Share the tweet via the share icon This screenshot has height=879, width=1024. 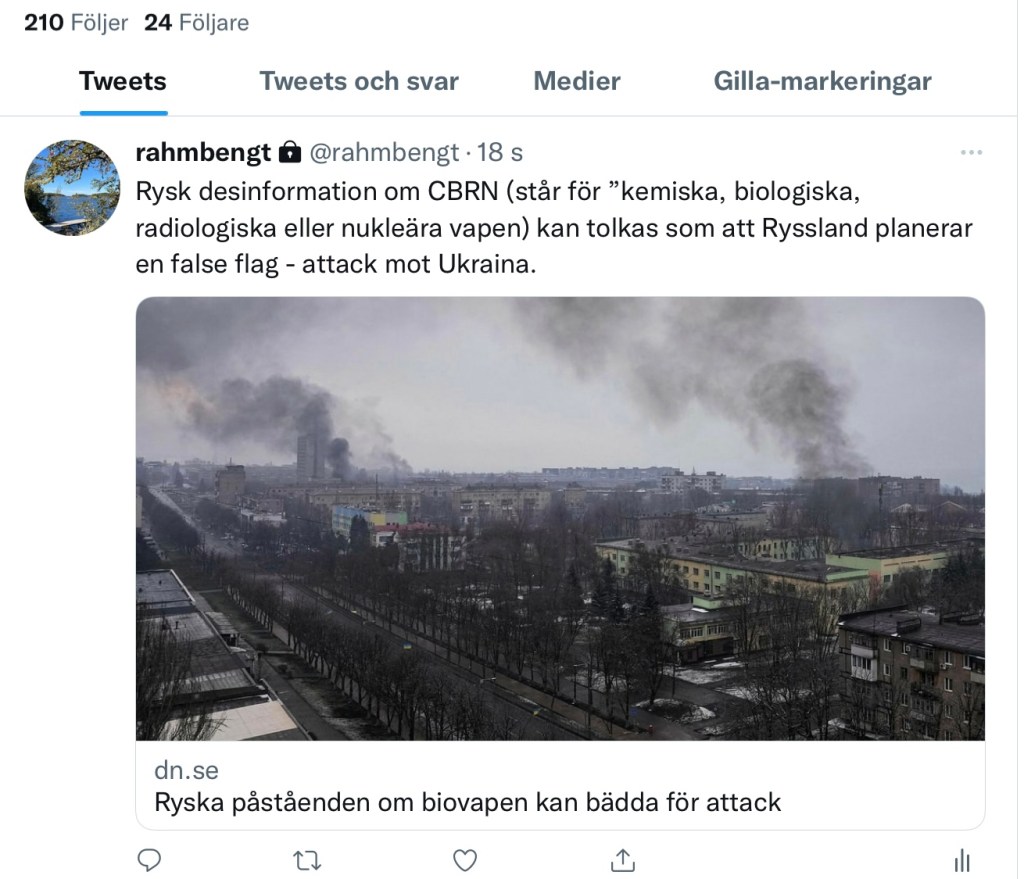point(622,859)
